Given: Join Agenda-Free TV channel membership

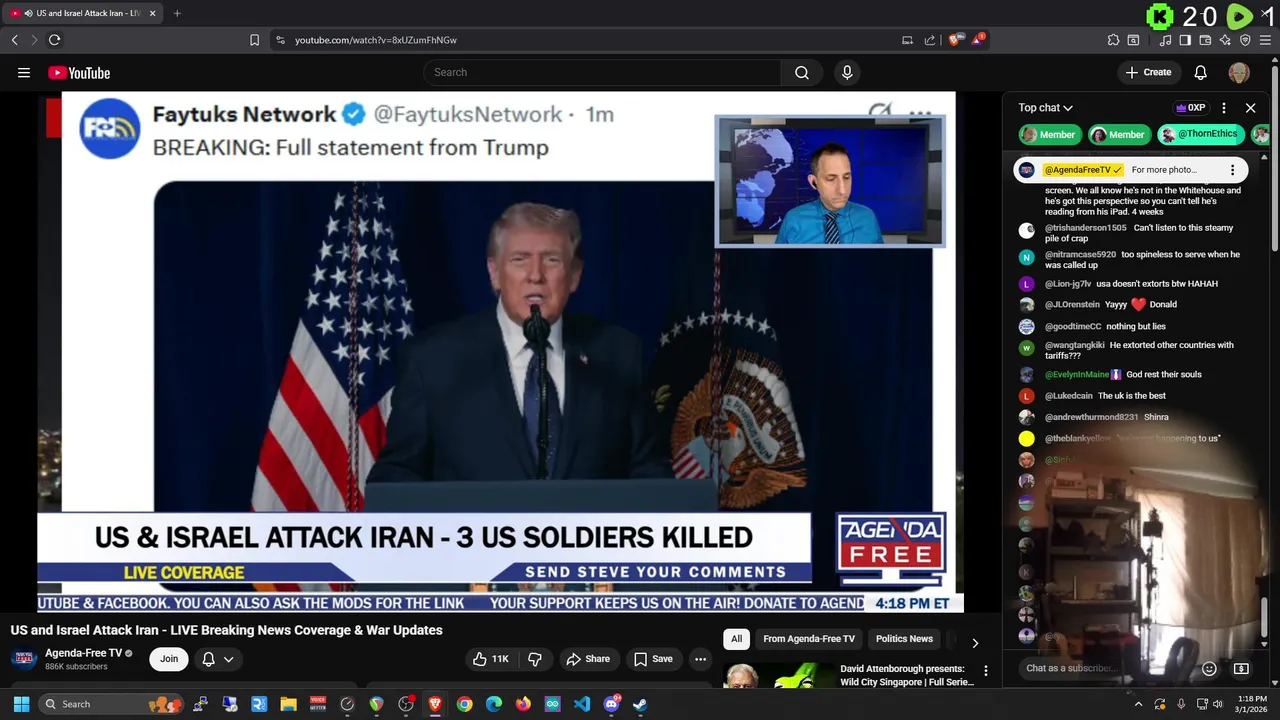Looking at the screenshot, I should click(x=169, y=659).
